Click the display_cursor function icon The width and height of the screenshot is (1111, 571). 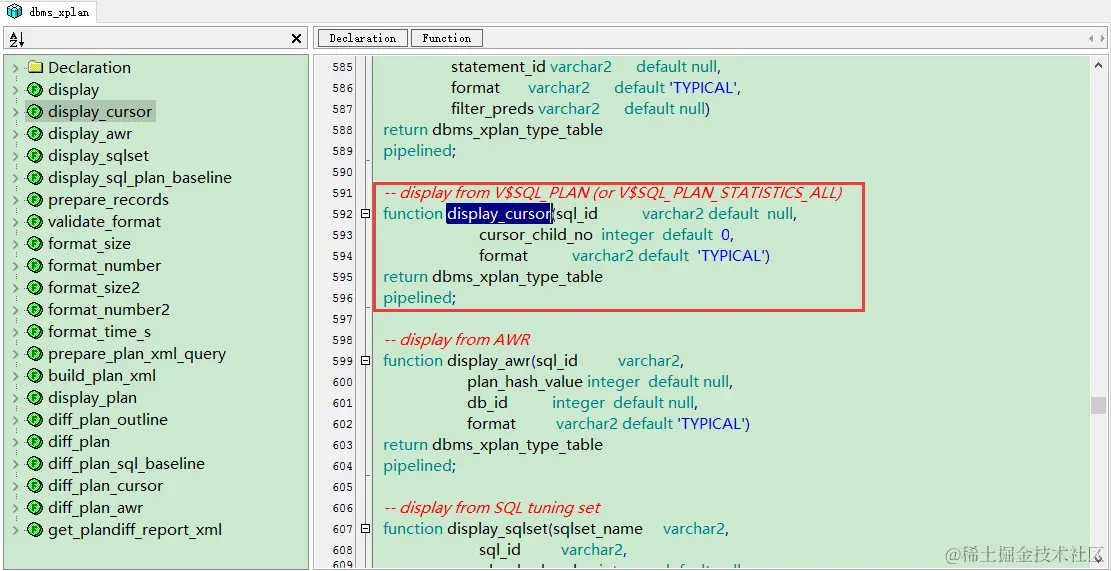tap(35, 112)
